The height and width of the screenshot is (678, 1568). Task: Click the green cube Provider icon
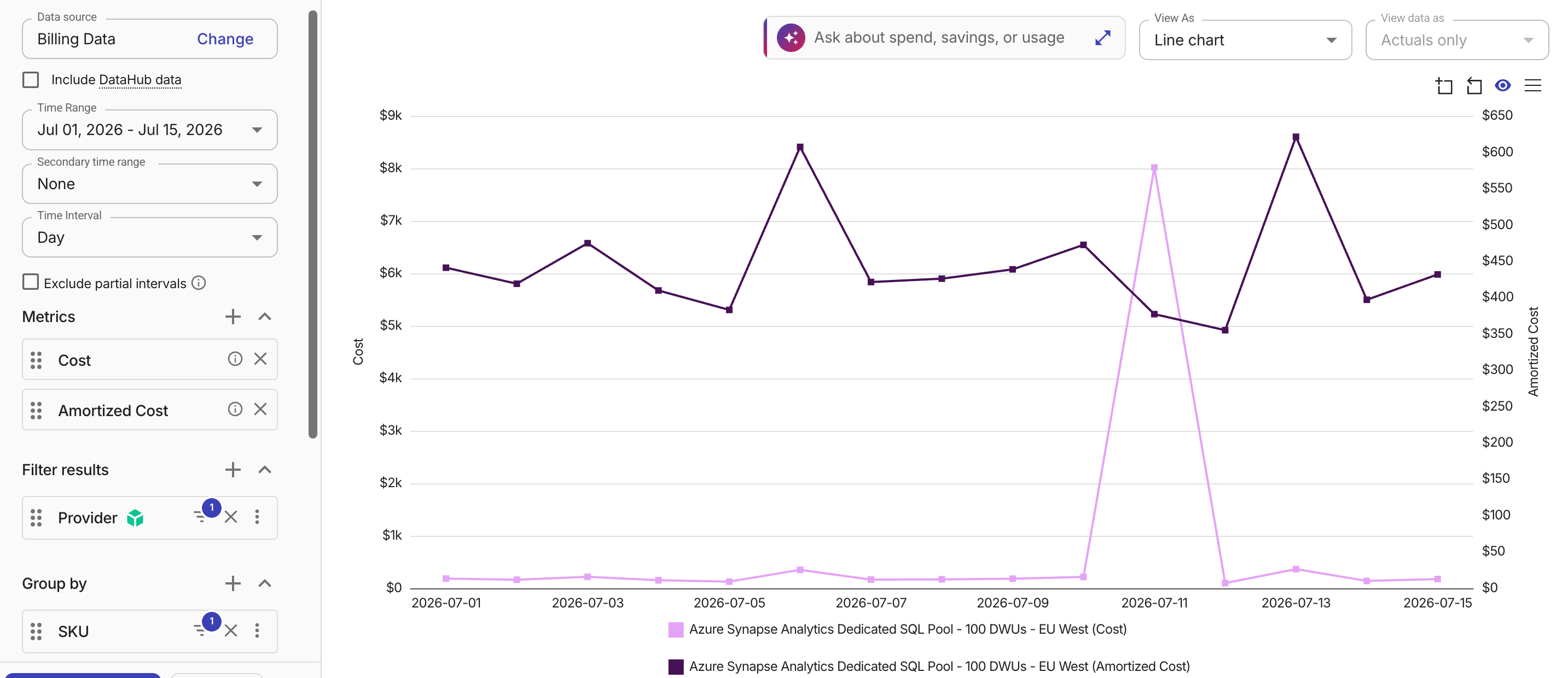(135, 518)
